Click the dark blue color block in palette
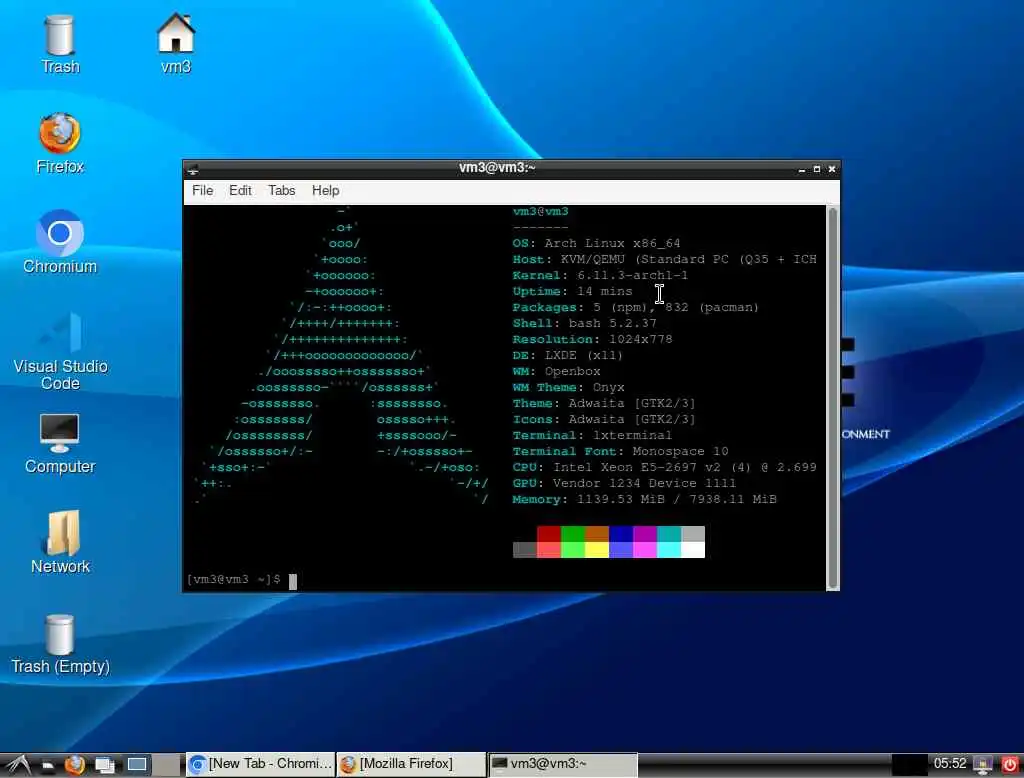The height and width of the screenshot is (778, 1024). pos(621,534)
